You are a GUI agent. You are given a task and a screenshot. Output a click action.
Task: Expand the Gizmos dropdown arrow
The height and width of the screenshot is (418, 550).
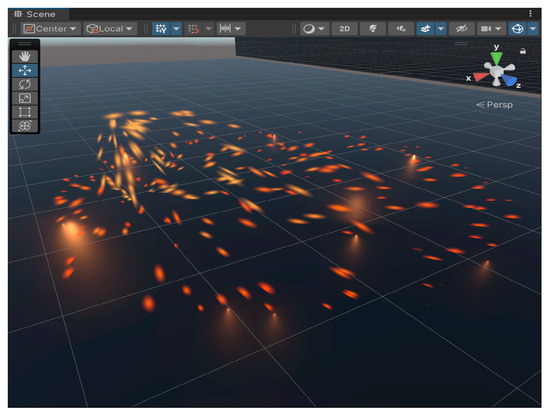pyautogui.click(x=533, y=29)
